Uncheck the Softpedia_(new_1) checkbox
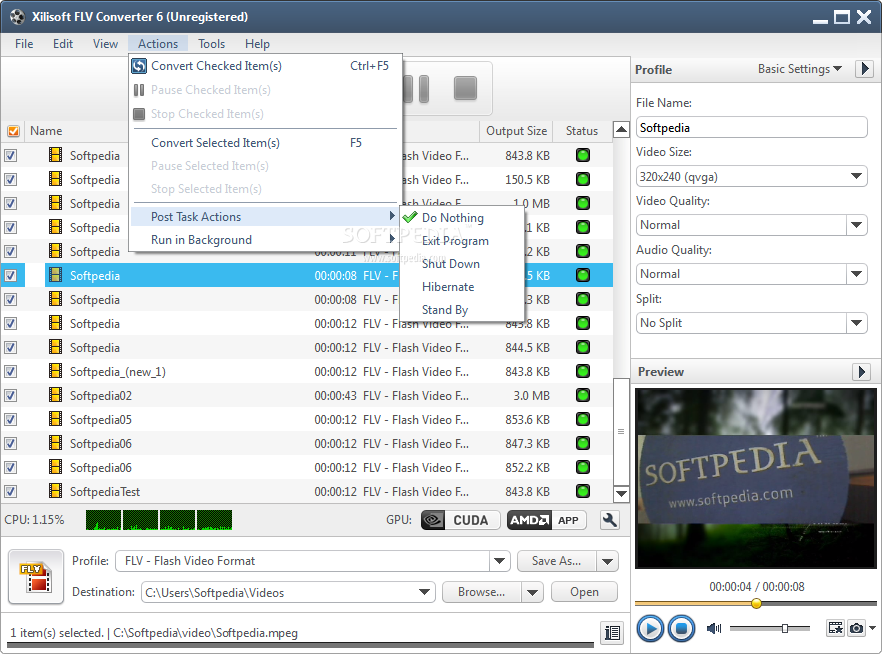Screen dimensions: 882x654 pos(11,372)
